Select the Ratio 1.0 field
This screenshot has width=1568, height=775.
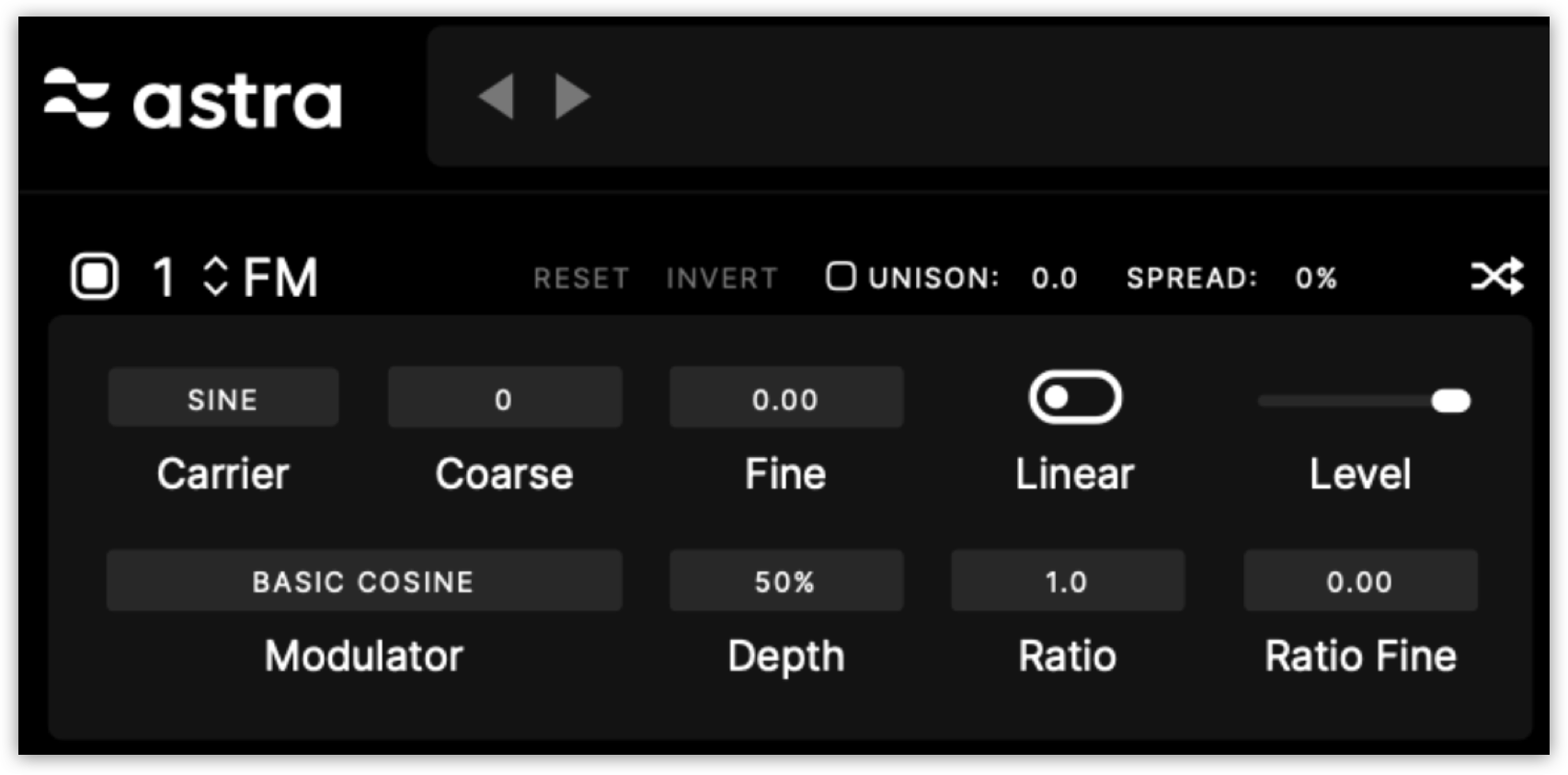click(x=1068, y=581)
